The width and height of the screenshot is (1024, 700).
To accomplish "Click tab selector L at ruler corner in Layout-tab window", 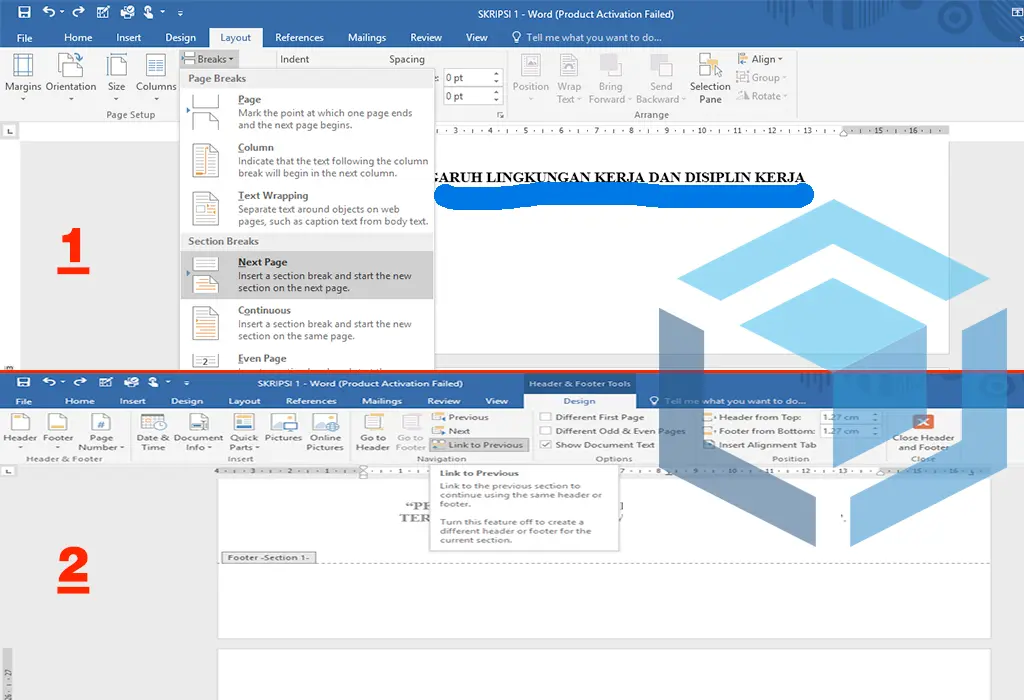I will (x=9, y=131).
